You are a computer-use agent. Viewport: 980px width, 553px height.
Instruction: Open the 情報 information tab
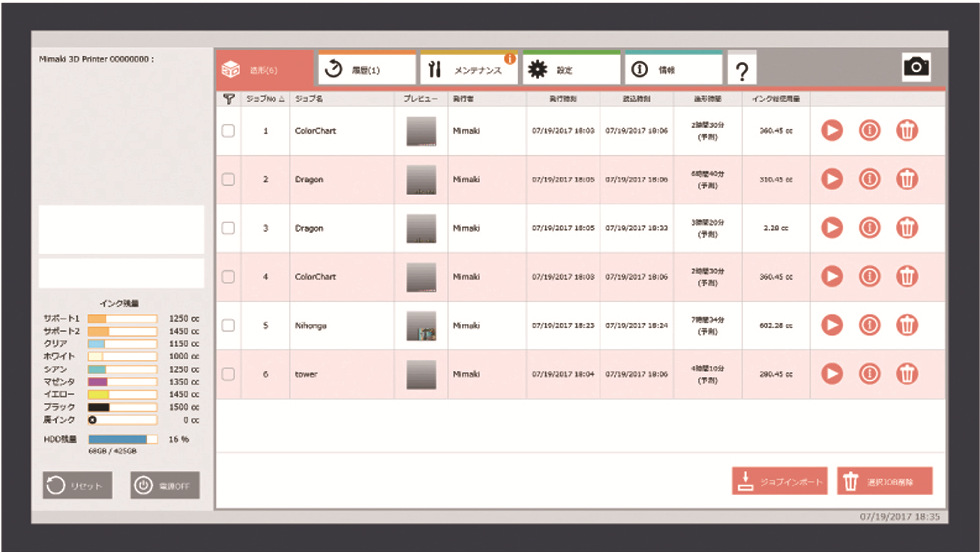[674, 69]
